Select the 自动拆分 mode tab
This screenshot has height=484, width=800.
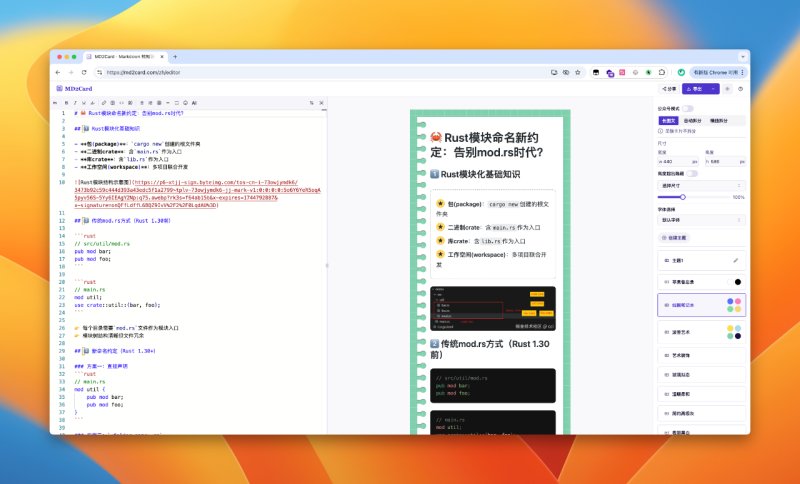click(x=692, y=121)
